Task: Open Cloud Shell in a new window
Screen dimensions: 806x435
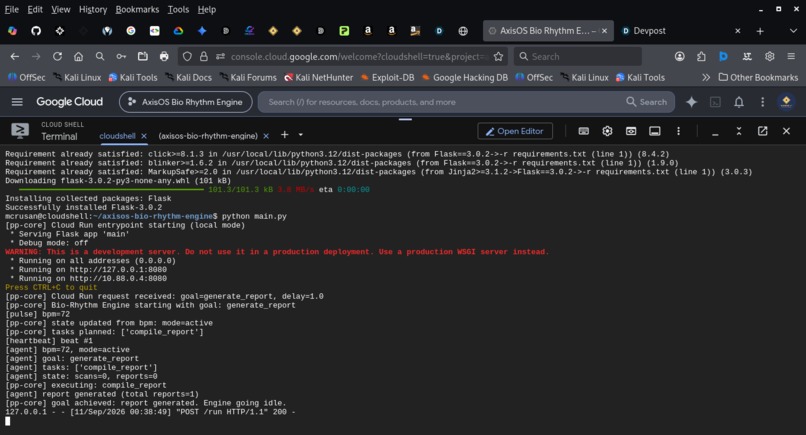Action: click(762, 131)
